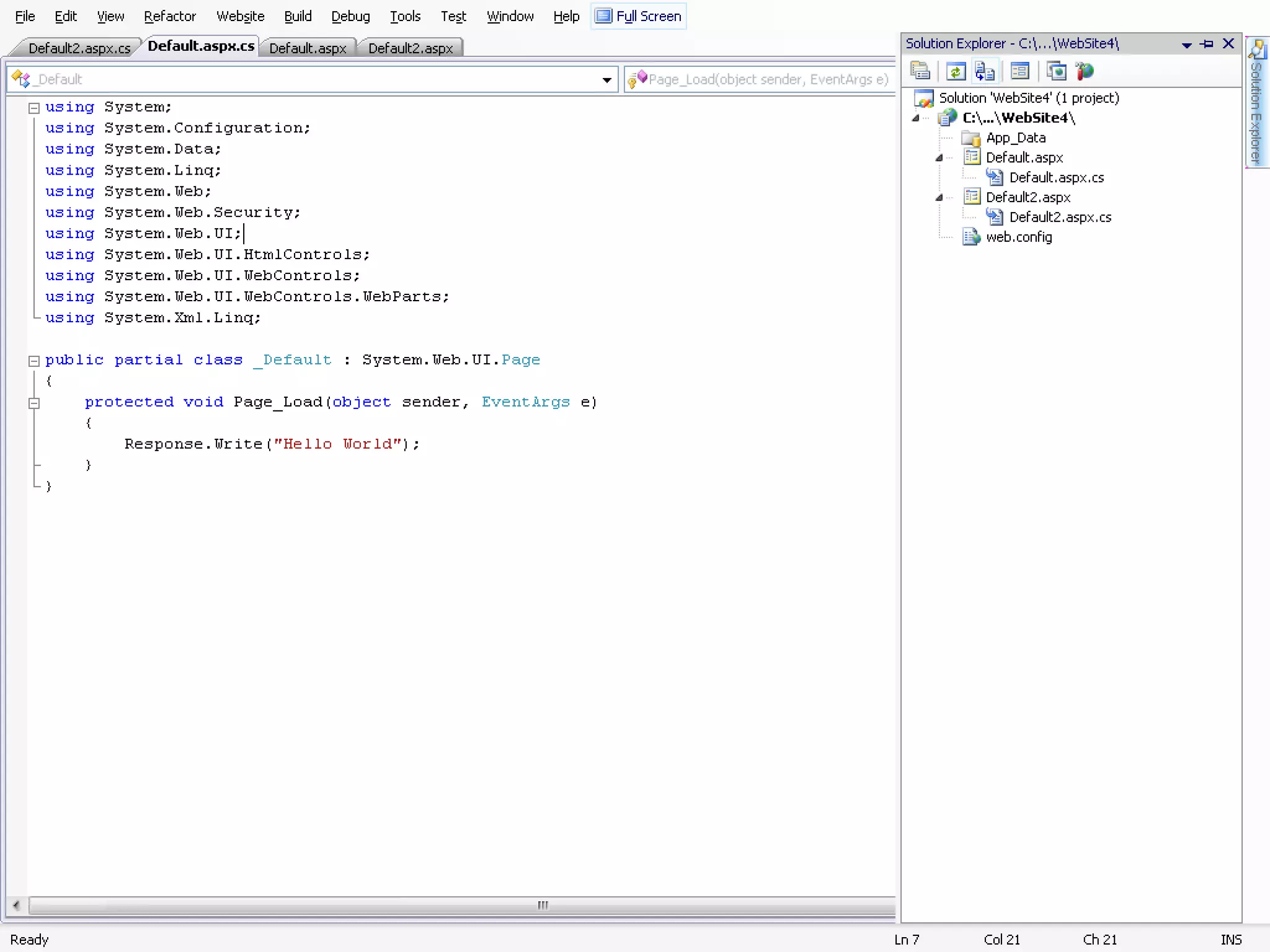Click the vertical Solution Explorer side tab
The width and height of the screenshot is (1270, 952).
[1256, 102]
